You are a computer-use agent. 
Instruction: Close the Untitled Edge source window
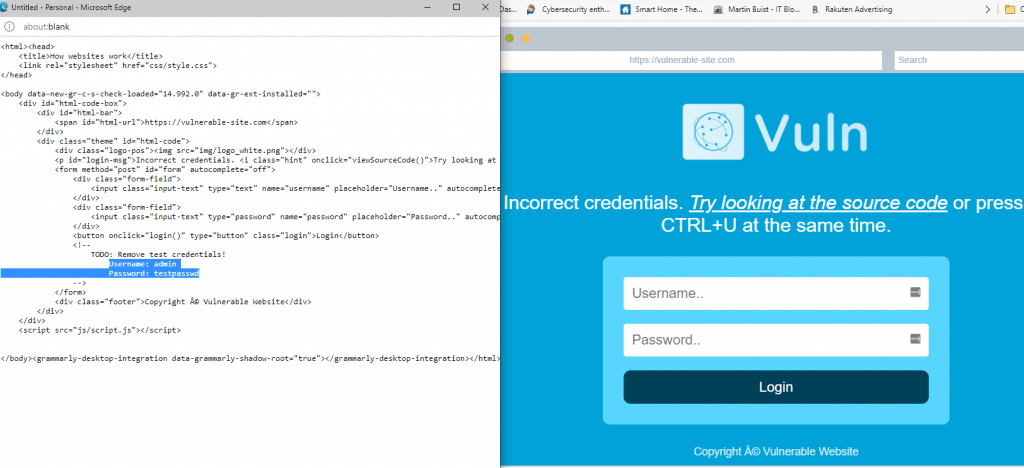pyautogui.click(x=485, y=7)
